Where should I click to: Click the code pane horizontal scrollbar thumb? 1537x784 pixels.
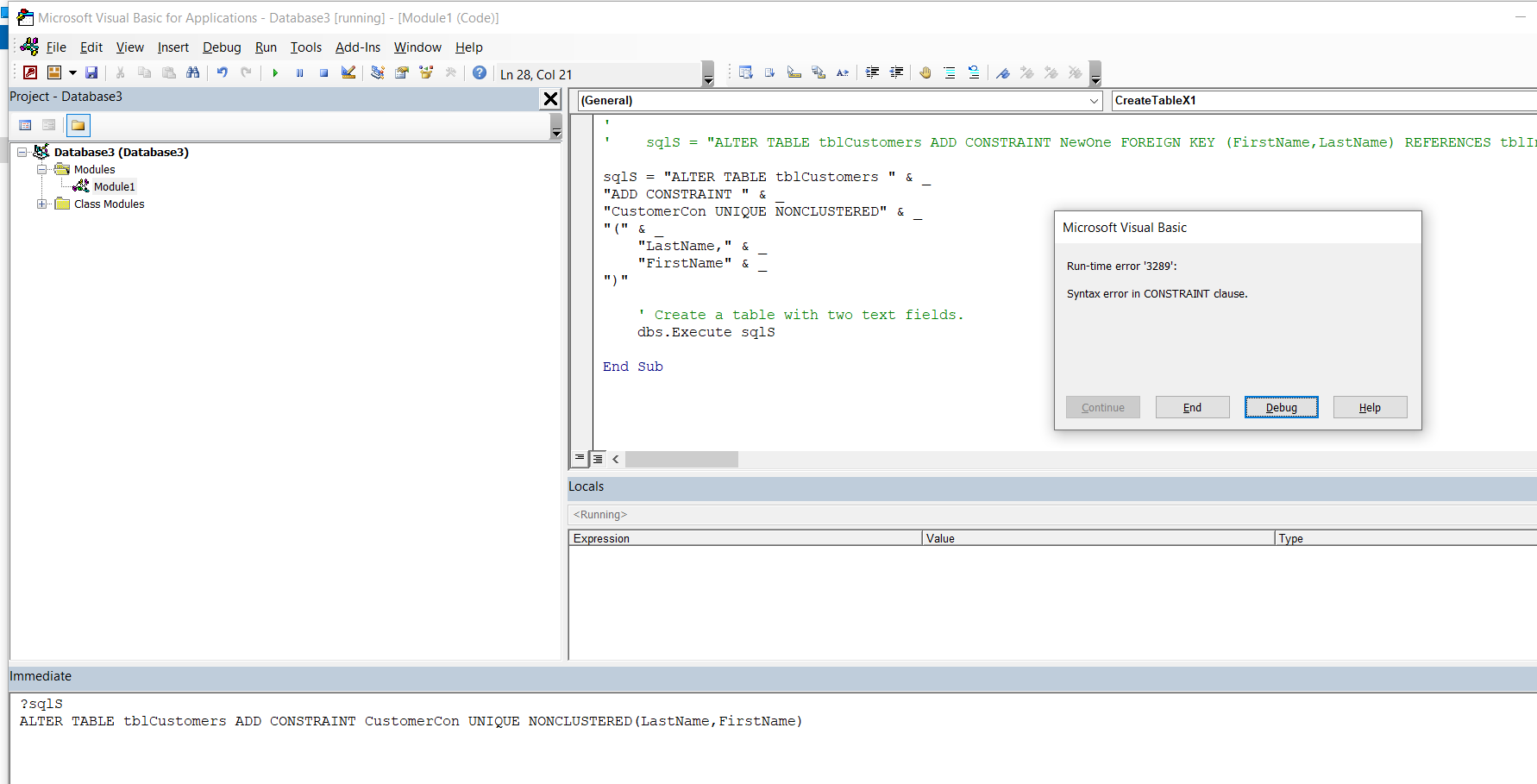coord(681,459)
